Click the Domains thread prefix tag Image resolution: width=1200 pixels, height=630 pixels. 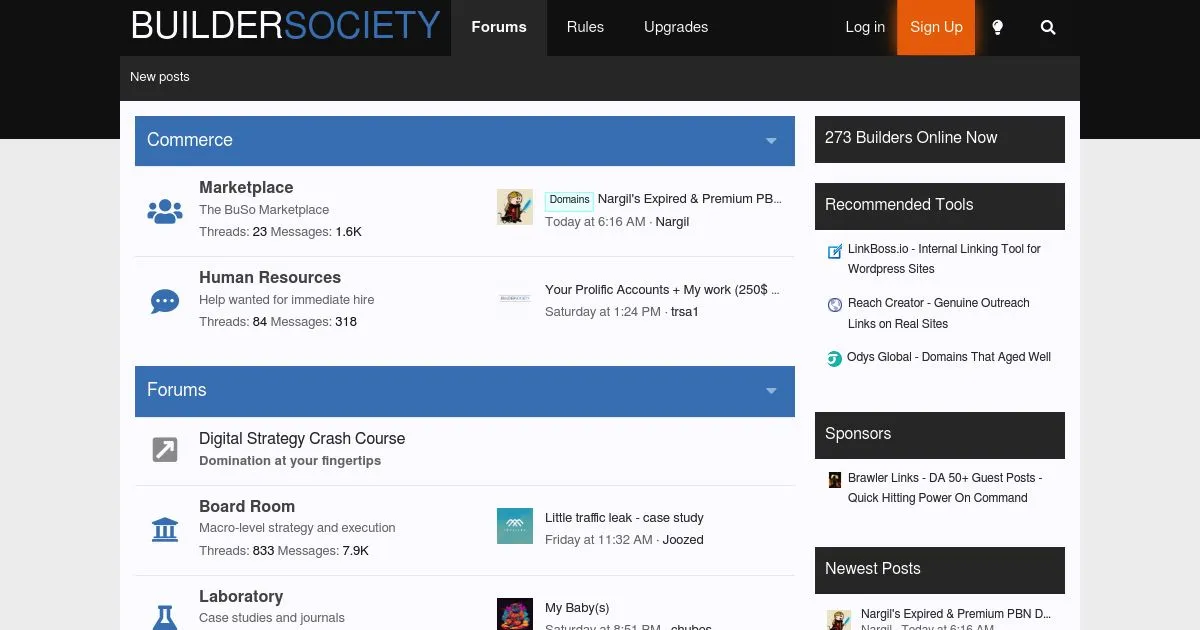tap(569, 200)
